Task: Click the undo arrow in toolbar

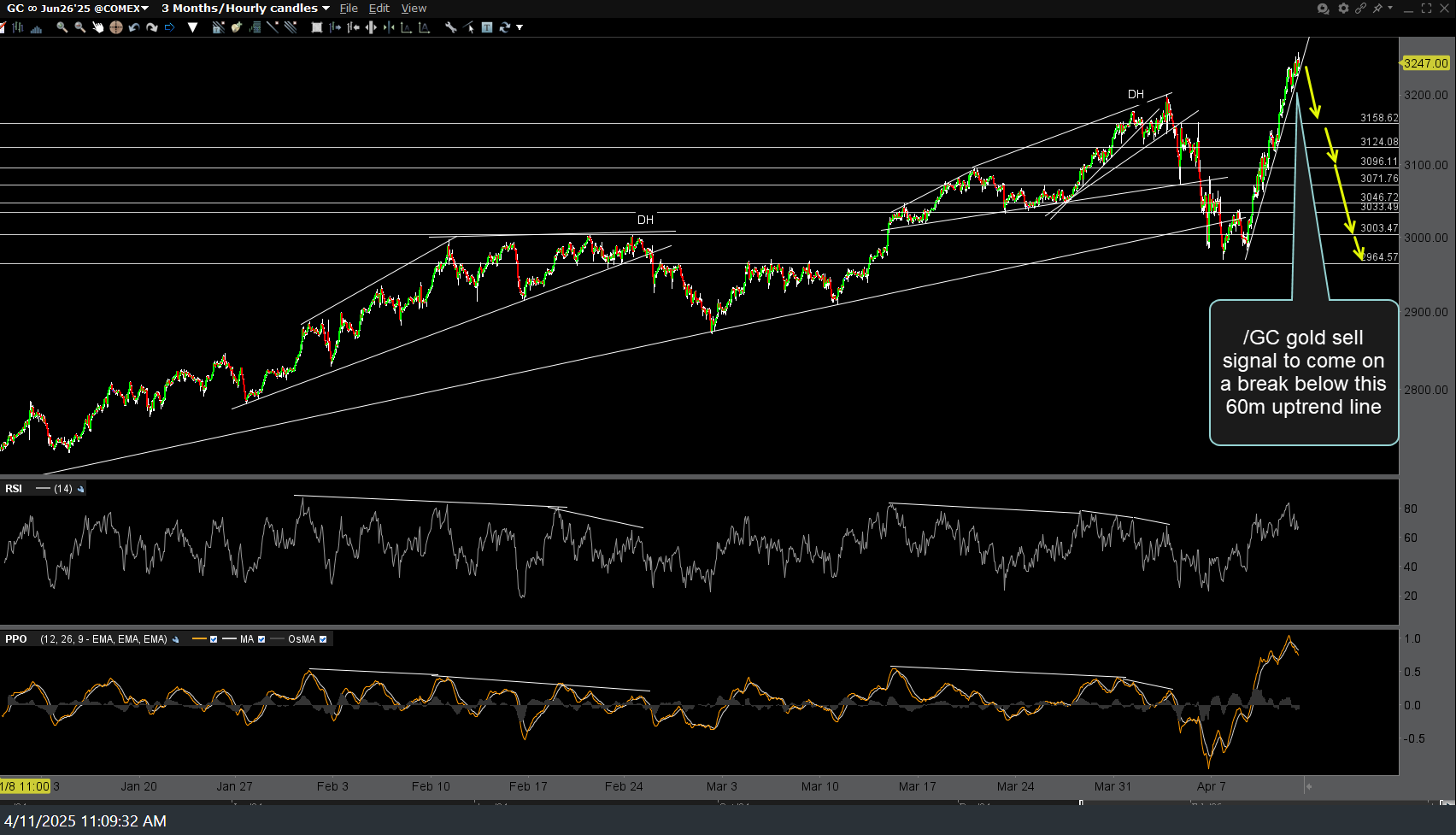Action: point(134,27)
